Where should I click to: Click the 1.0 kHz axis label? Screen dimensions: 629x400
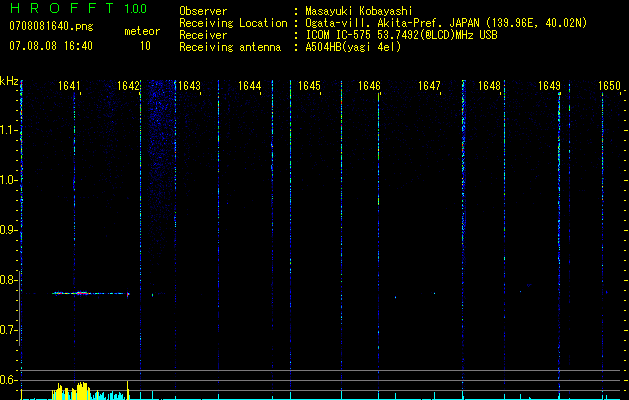[x=8, y=180]
